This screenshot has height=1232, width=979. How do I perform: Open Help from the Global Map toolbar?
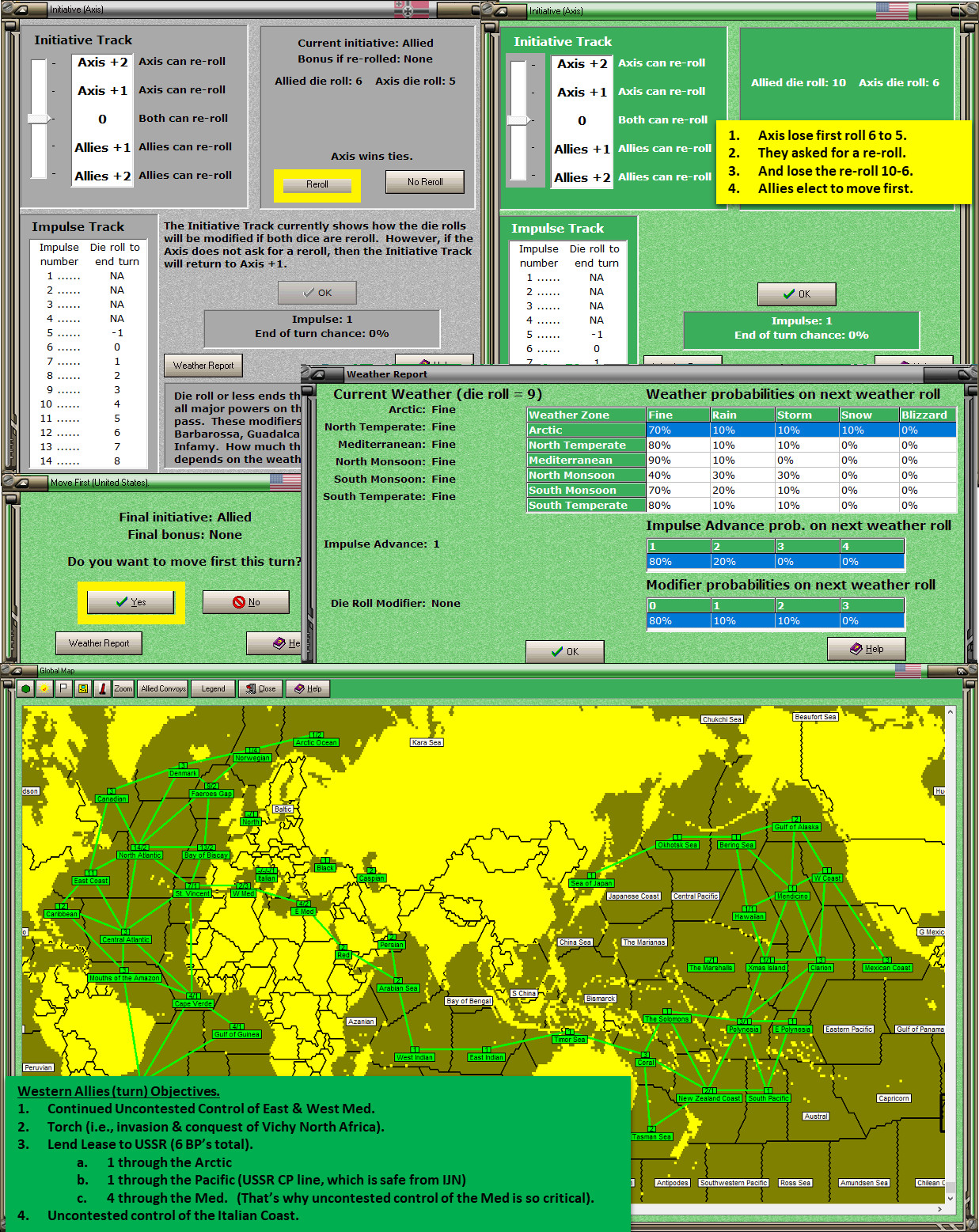[308, 688]
